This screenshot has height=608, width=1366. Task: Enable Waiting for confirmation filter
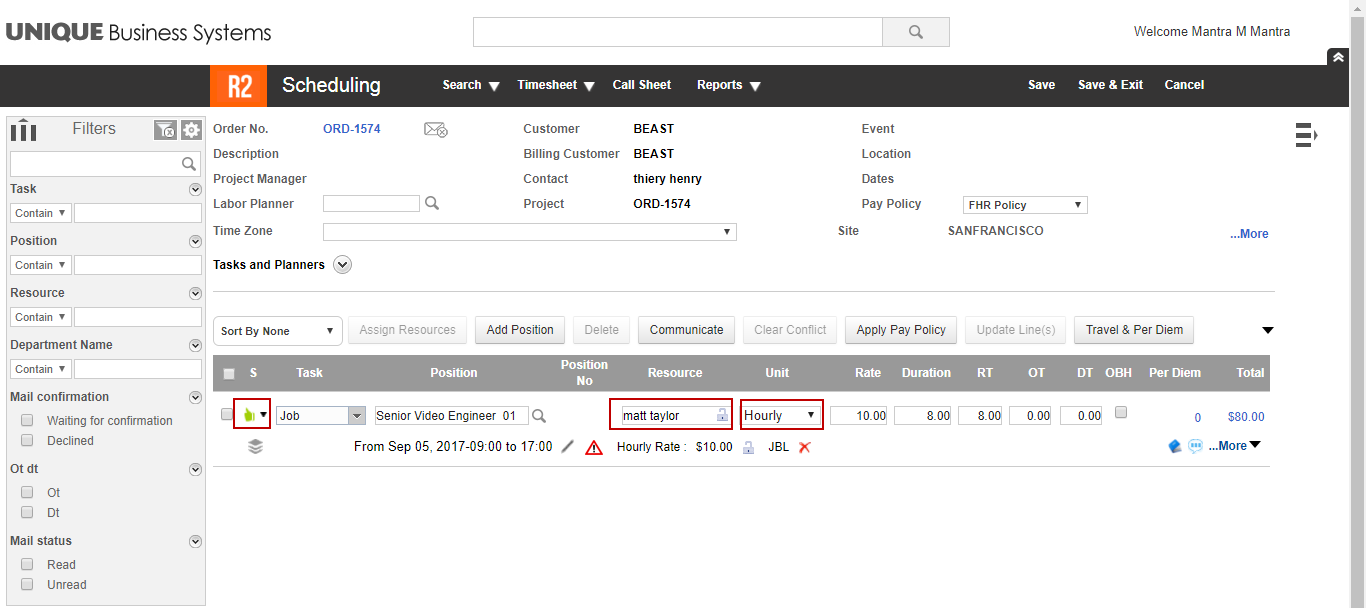coord(28,421)
